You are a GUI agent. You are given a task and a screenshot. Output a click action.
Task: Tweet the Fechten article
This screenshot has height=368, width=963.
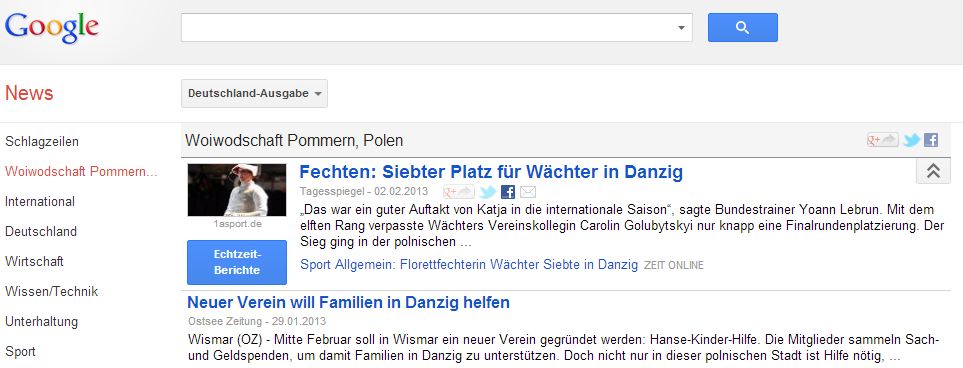pyautogui.click(x=488, y=192)
